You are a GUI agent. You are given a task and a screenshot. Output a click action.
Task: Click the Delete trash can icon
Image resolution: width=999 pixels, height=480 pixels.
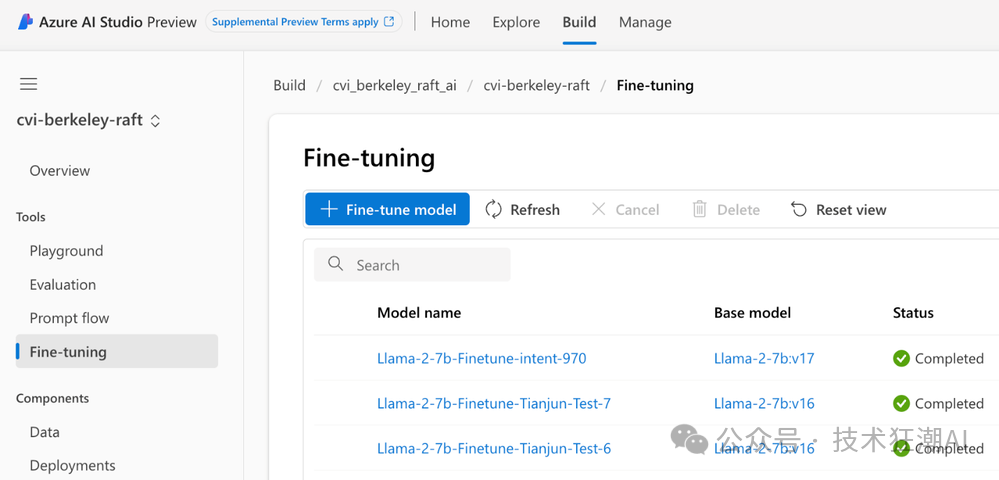point(700,209)
